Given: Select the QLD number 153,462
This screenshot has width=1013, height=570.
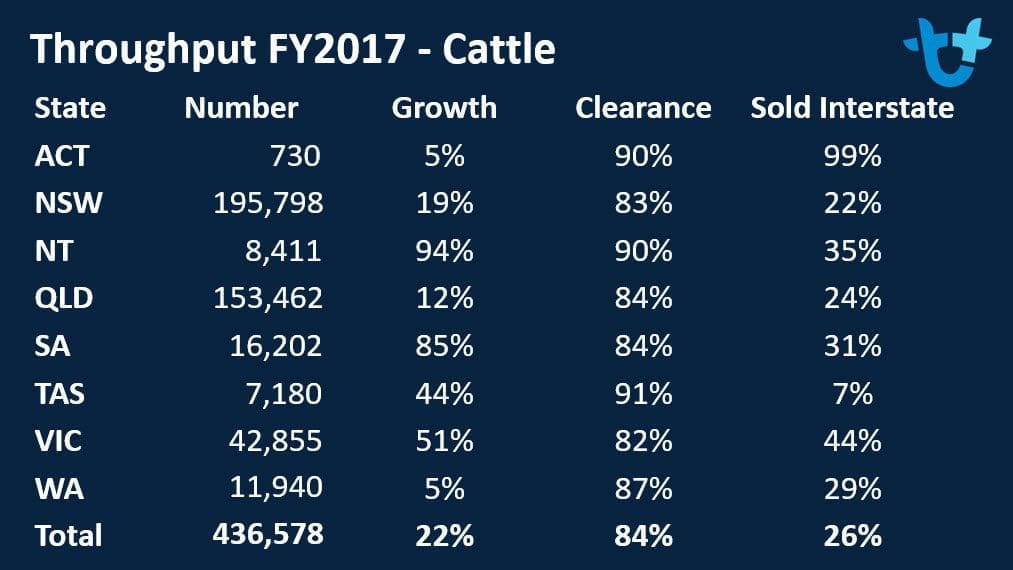Looking at the screenshot, I should click(268, 299).
